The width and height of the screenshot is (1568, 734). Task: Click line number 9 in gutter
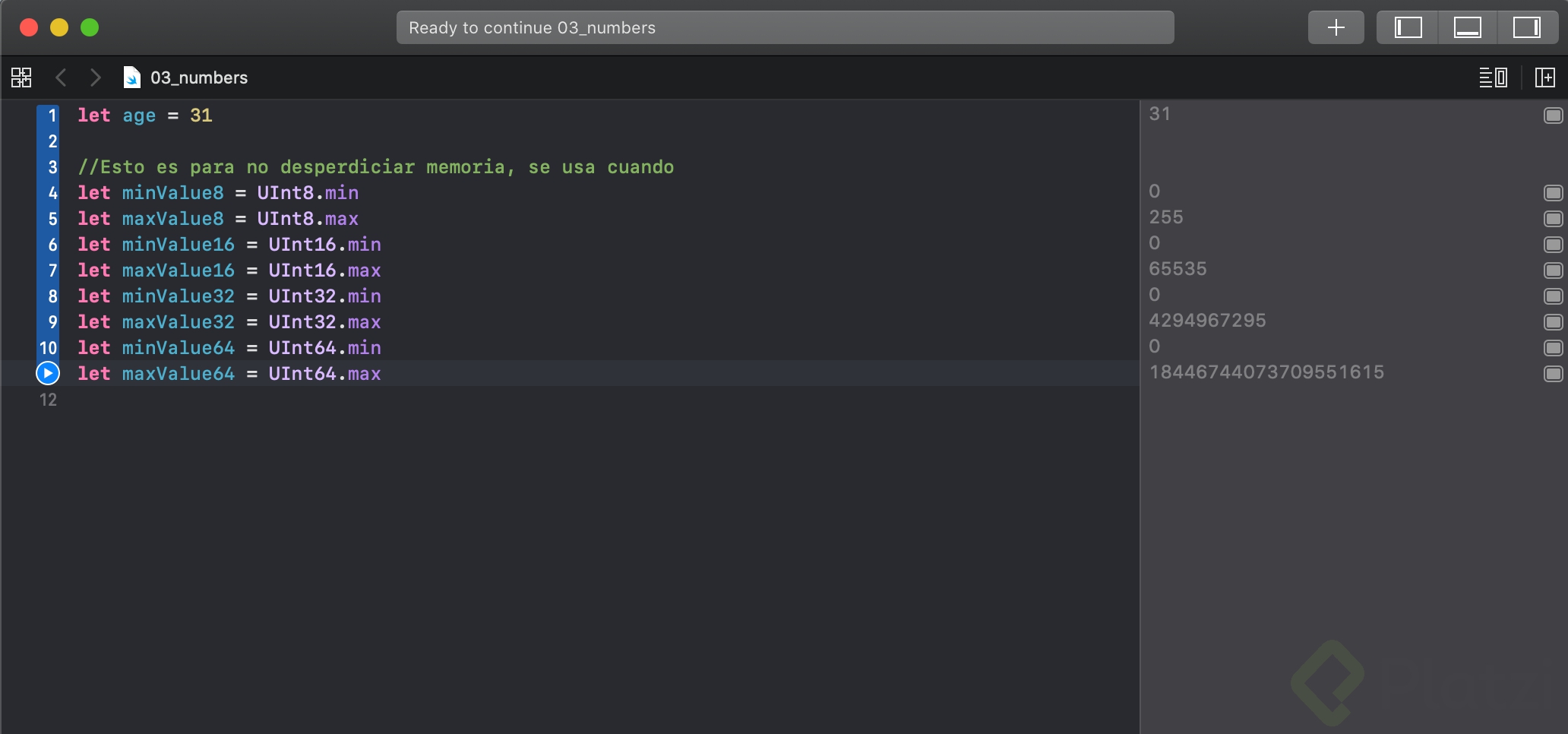[52, 322]
